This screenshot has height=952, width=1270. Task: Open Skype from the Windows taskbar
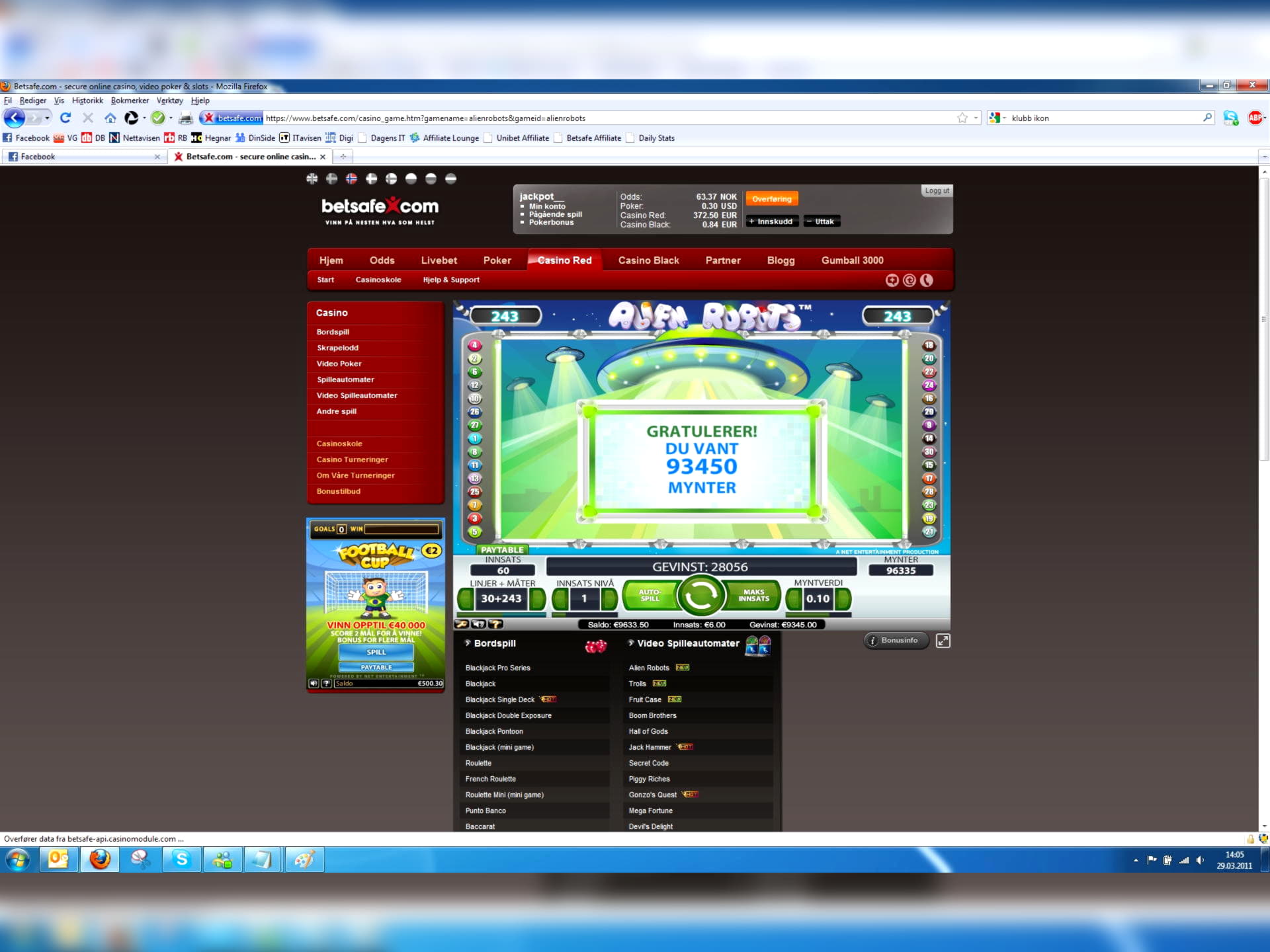182,859
